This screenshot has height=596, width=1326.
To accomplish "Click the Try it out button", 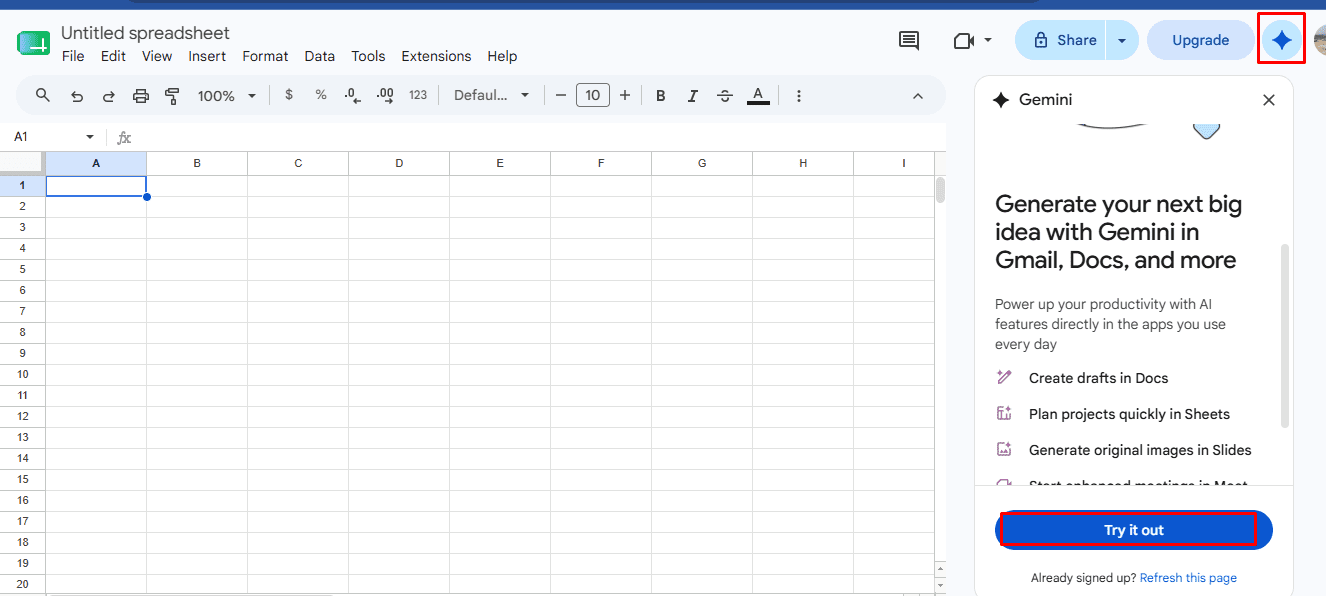I will click(1134, 530).
